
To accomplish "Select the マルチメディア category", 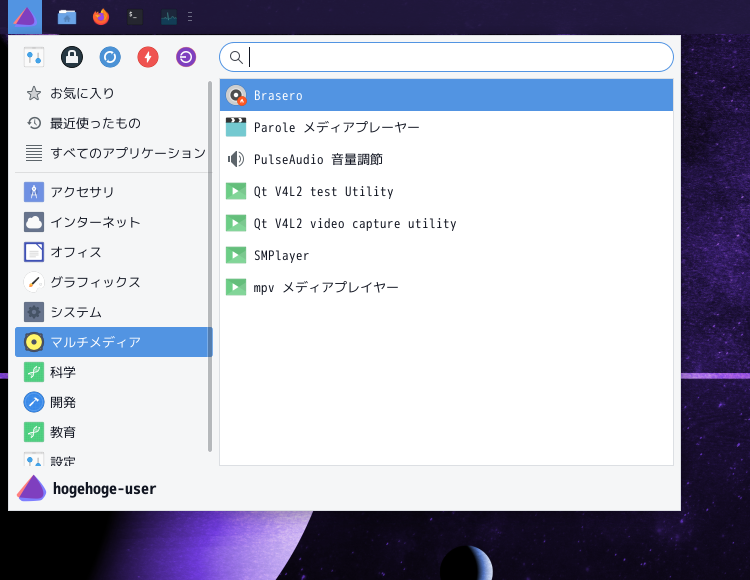I will click(x=114, y=342).
